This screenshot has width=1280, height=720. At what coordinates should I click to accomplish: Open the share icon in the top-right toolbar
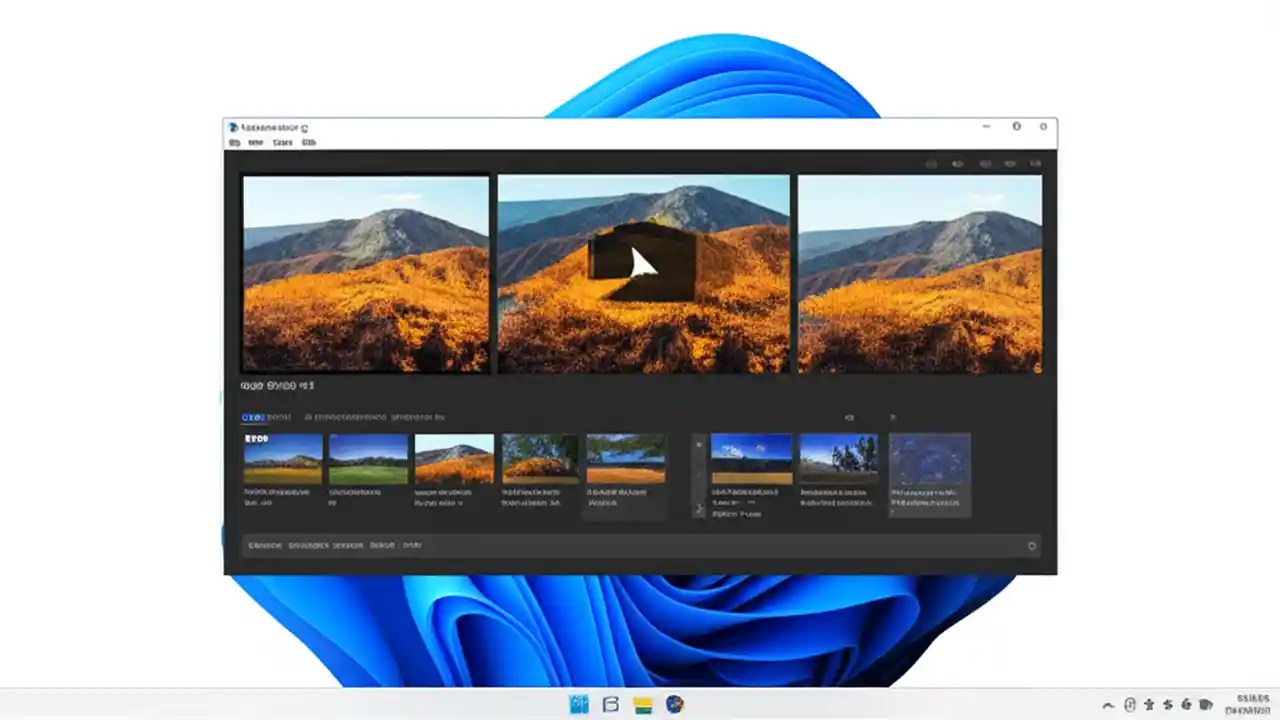[958, 163]
